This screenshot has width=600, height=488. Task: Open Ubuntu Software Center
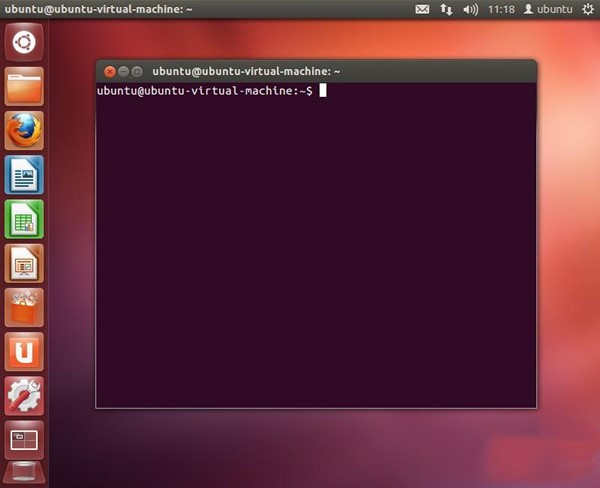[x=24, y=307]
